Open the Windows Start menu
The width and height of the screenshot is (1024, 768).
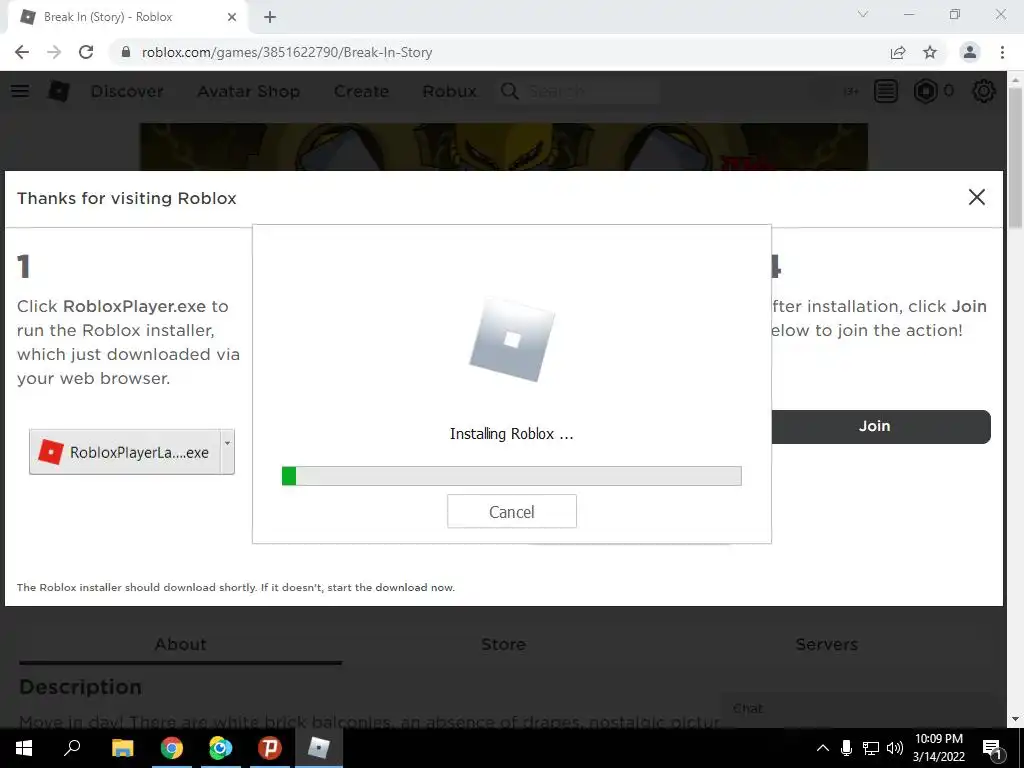point(24,748)
